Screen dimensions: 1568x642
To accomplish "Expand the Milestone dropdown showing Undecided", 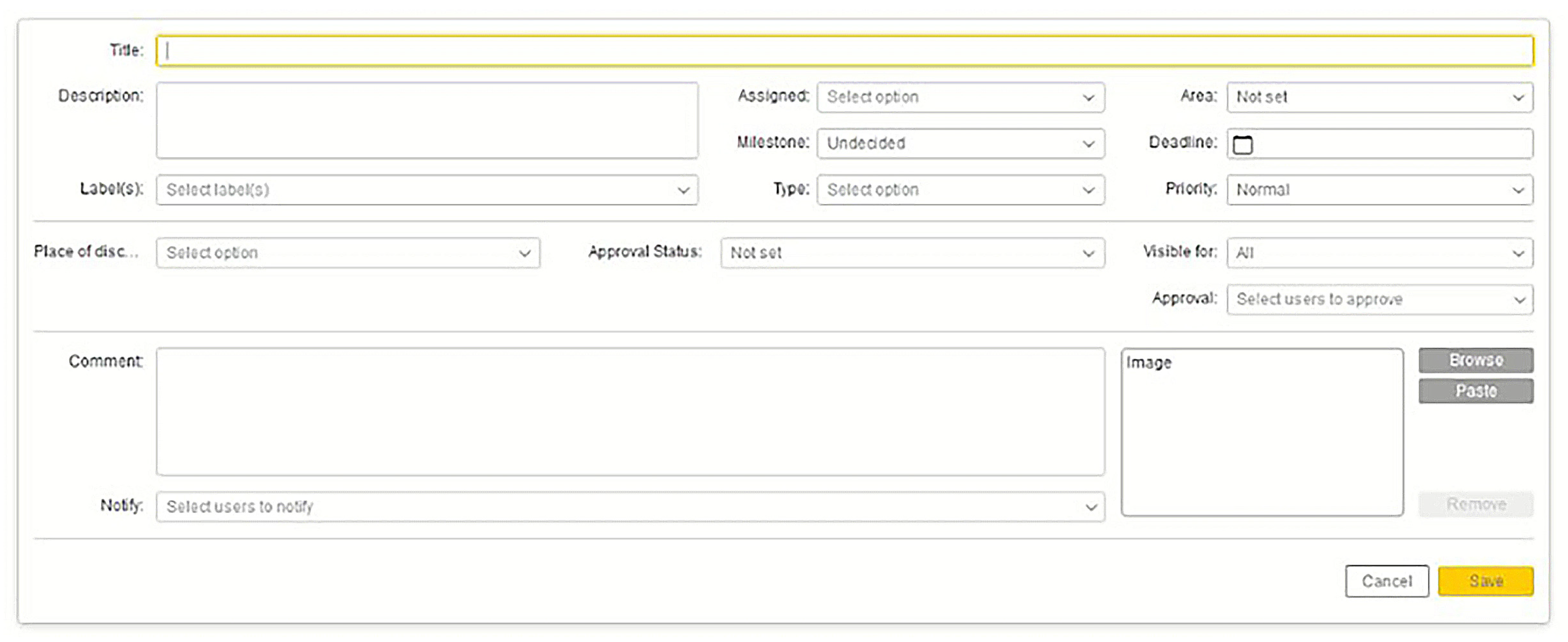I will click(x=960, y=144).
